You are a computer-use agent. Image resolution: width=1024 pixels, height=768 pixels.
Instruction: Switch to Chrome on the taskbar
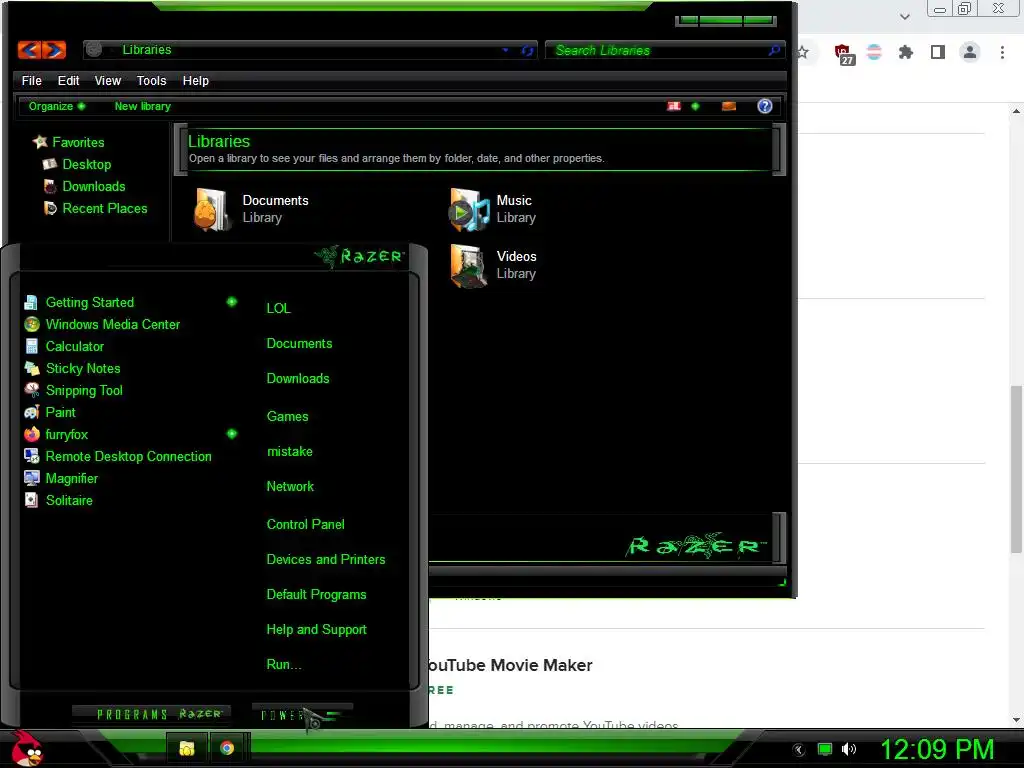[x=227, y=748]
